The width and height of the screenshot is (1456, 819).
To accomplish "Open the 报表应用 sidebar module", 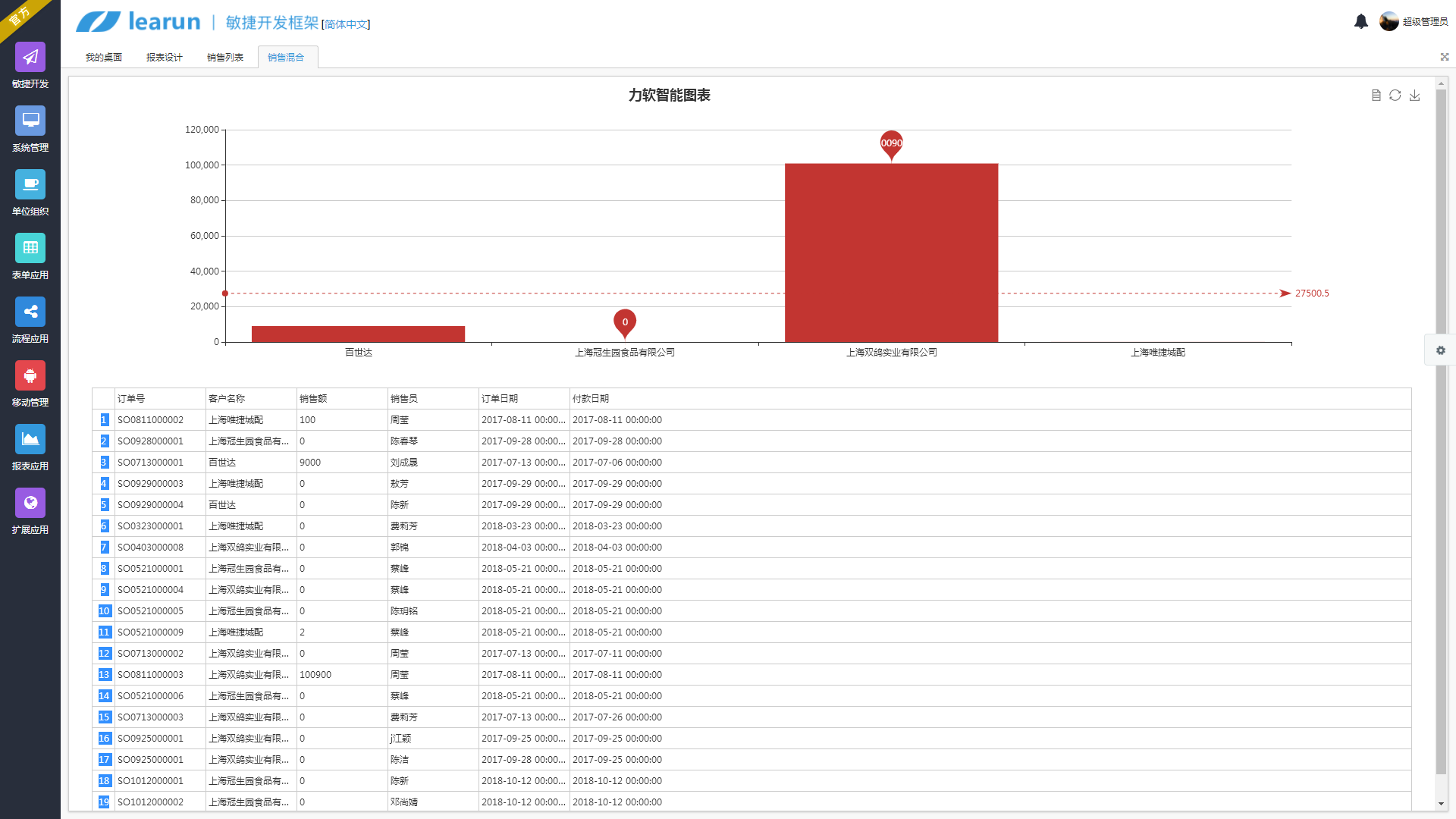I will [30, 449].
